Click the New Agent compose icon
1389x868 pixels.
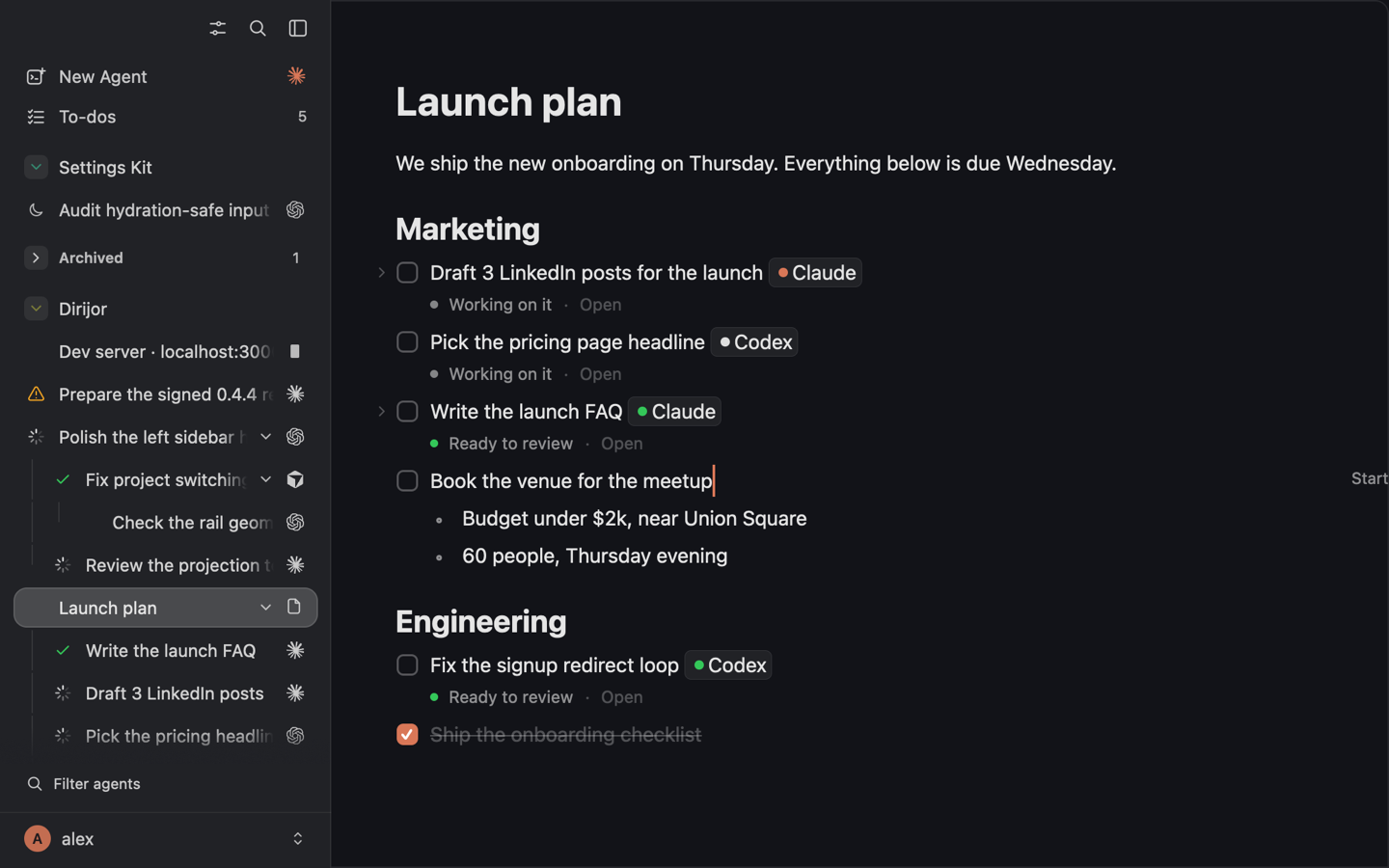[x=36, y=76]
